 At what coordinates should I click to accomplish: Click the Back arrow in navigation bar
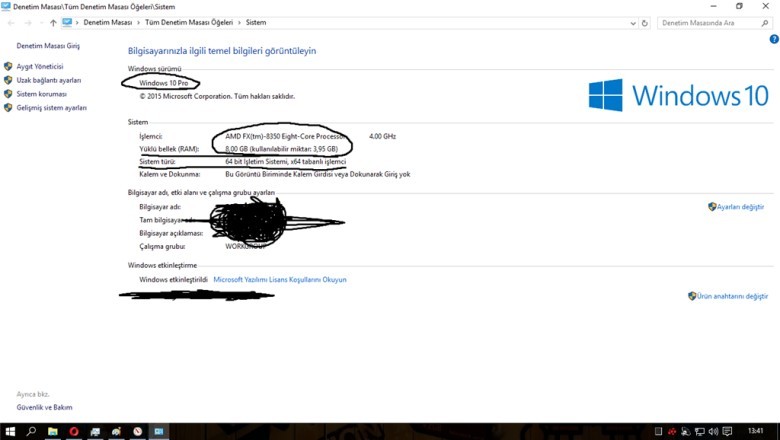[x=11, y=23]
